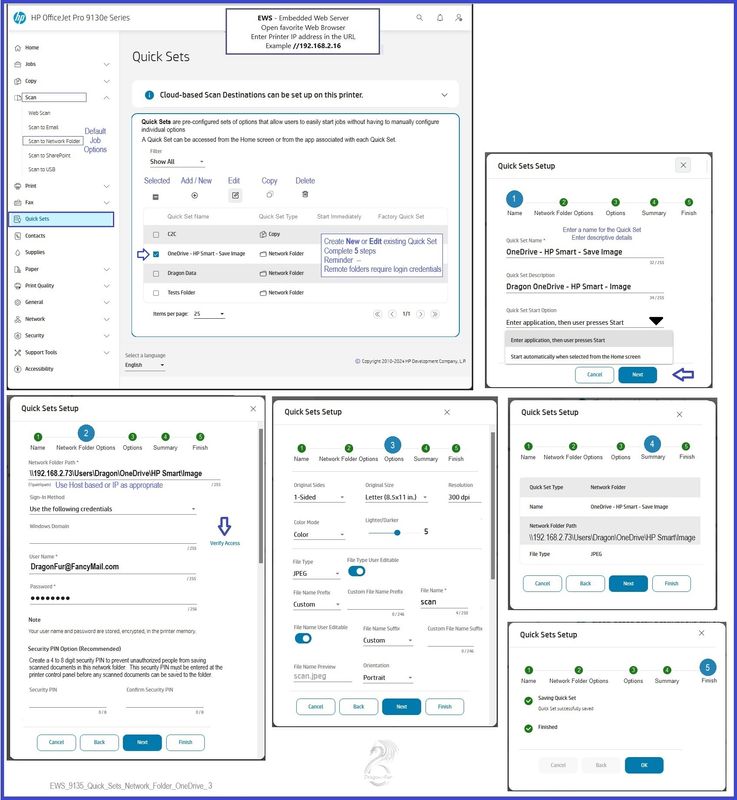
Task: Click the first page pagination icon
Action: (377, 314)
